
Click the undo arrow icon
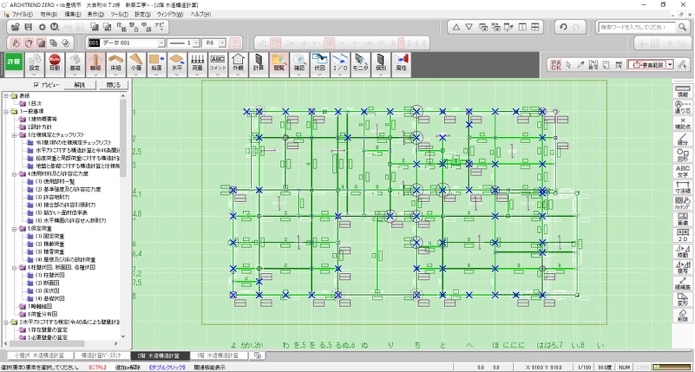coord(563,27)
